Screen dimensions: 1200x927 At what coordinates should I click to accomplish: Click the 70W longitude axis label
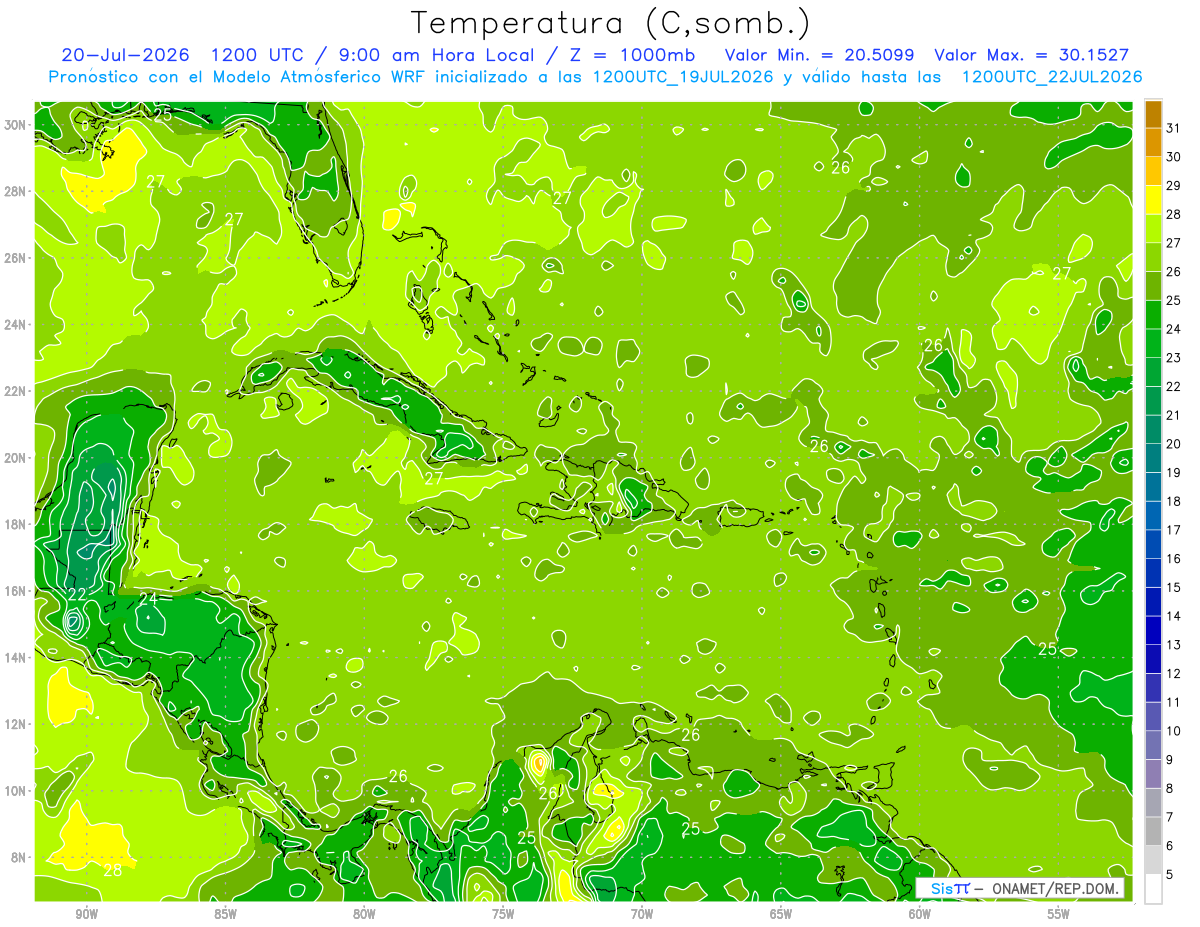642,914
